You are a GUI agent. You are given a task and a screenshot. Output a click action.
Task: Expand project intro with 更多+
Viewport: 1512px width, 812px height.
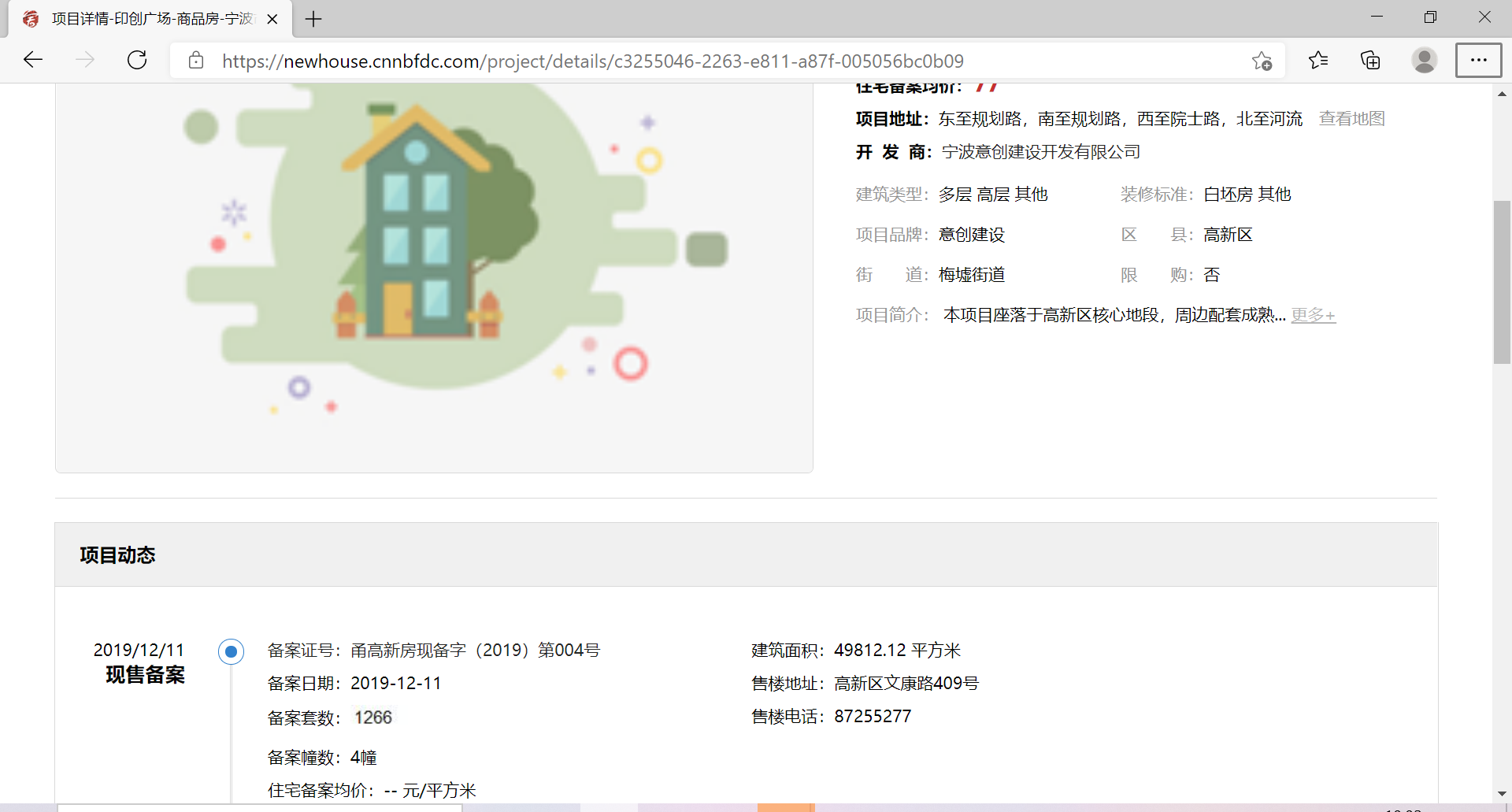pos(1314,315)
